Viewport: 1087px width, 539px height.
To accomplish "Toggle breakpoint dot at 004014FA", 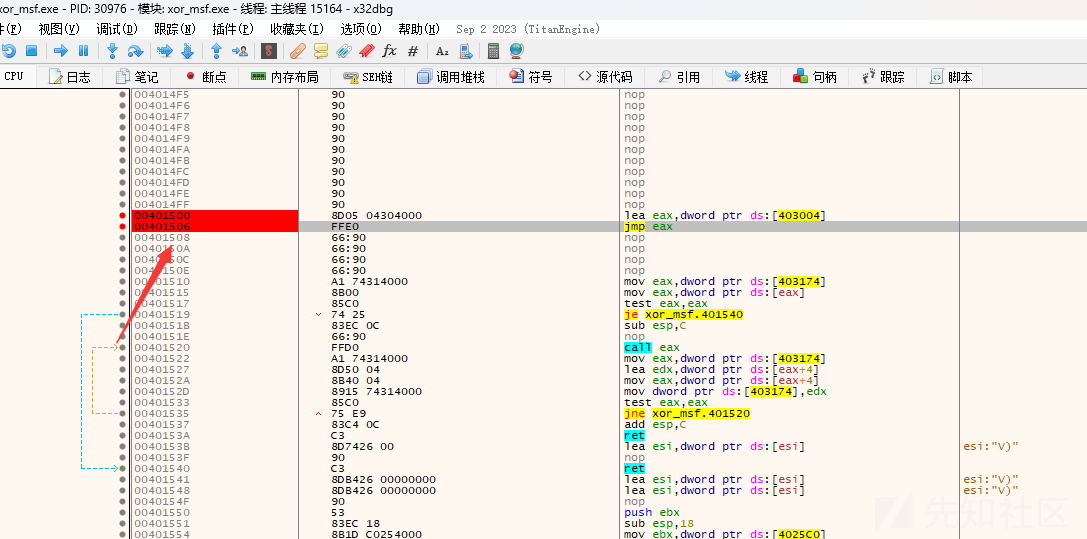I will (123, 149).
